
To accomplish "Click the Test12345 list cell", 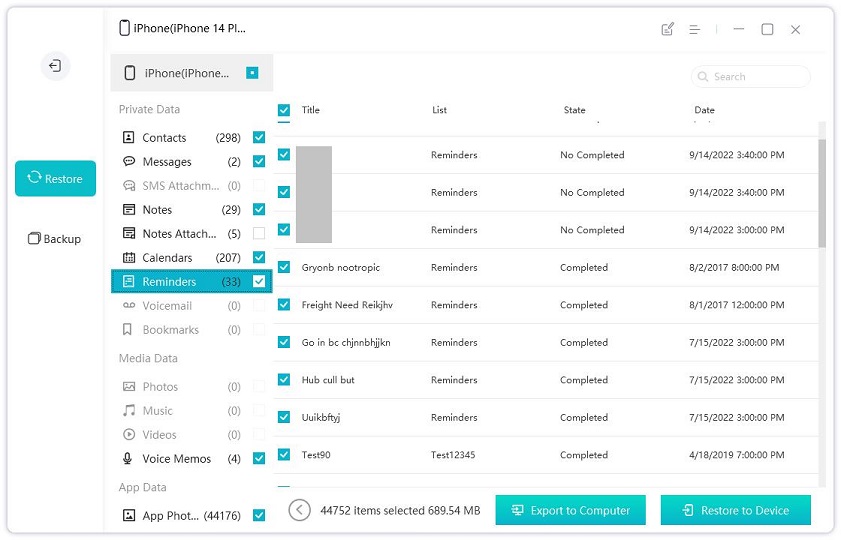I will click(x=453, y=455).
